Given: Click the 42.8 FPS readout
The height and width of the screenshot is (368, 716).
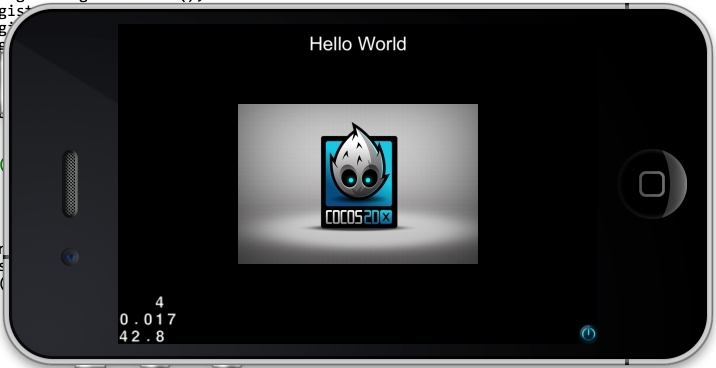Looking at the screenshot, I should 142,336.
